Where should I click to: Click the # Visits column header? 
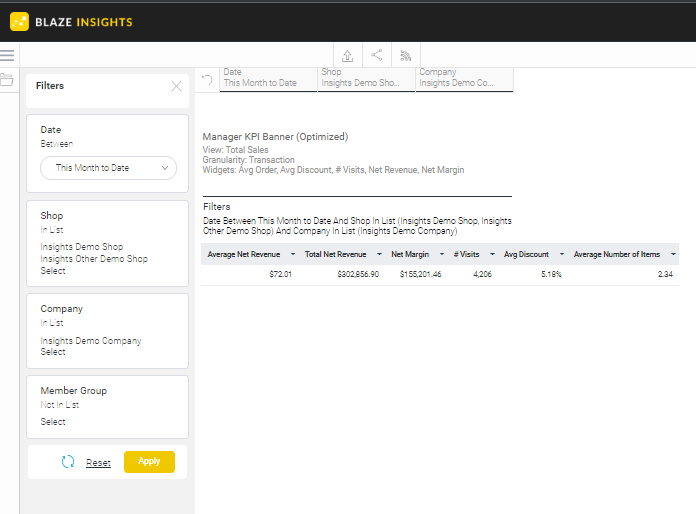[x=467, y=254]
